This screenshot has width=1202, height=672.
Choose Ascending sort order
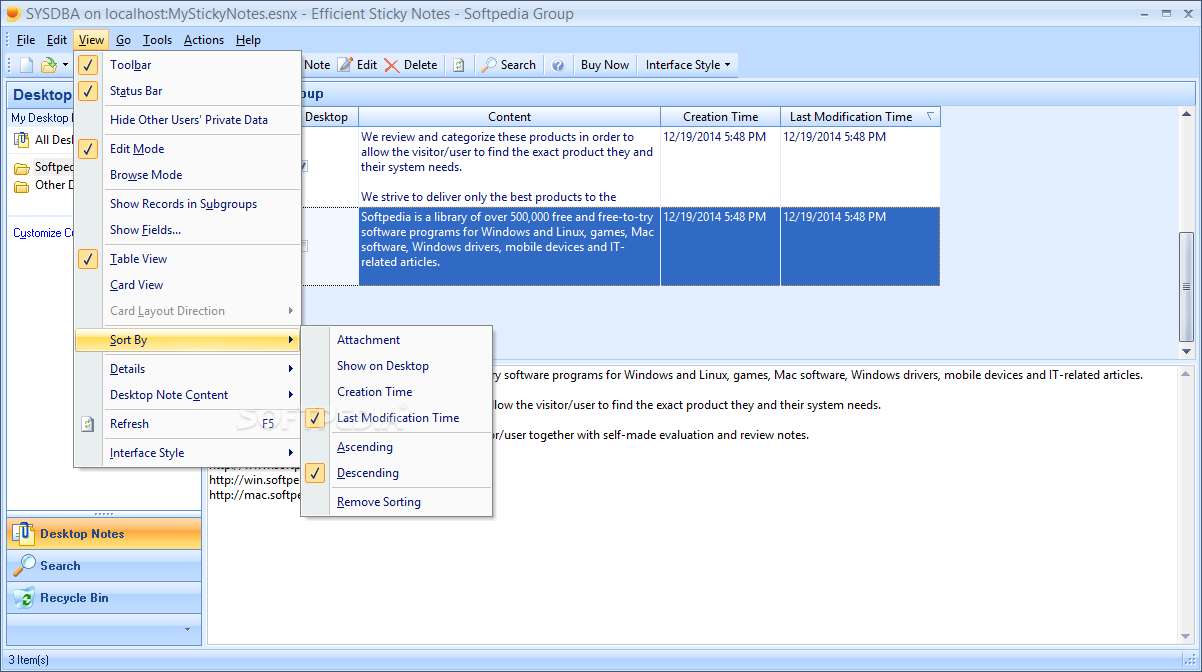coord(397,447)
